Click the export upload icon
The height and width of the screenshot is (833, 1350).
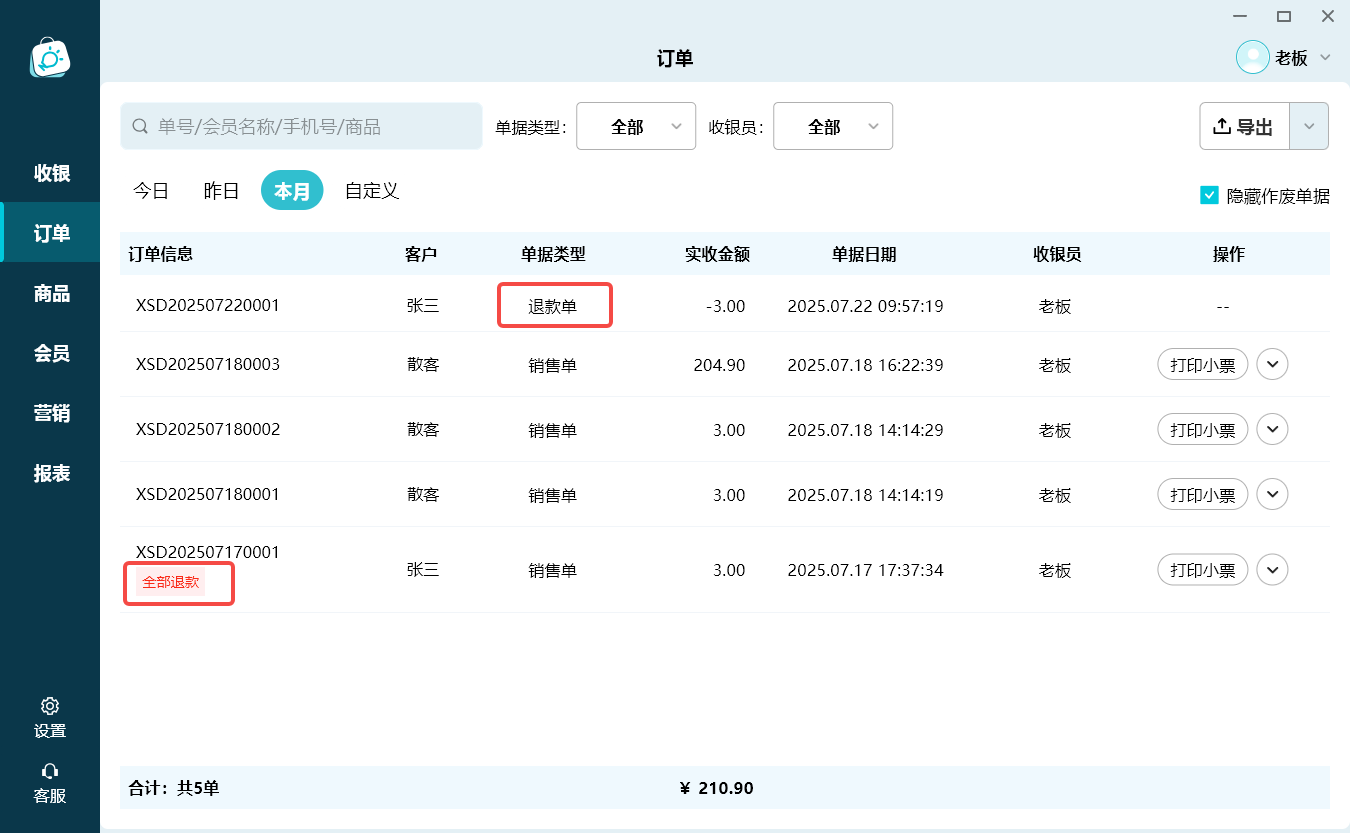[1221, 126]
